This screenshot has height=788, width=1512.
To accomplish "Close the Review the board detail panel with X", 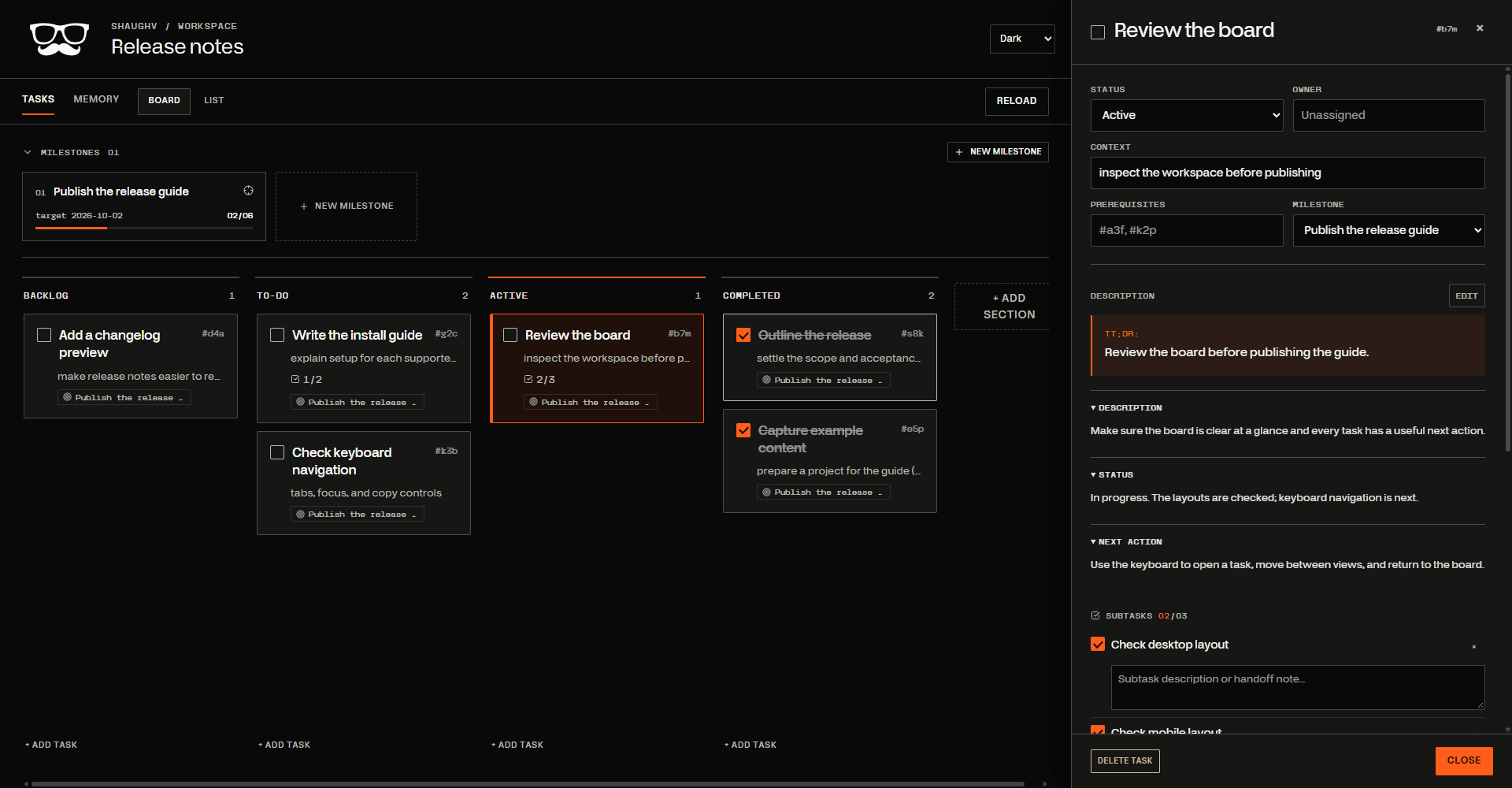I will (1480, 28).
